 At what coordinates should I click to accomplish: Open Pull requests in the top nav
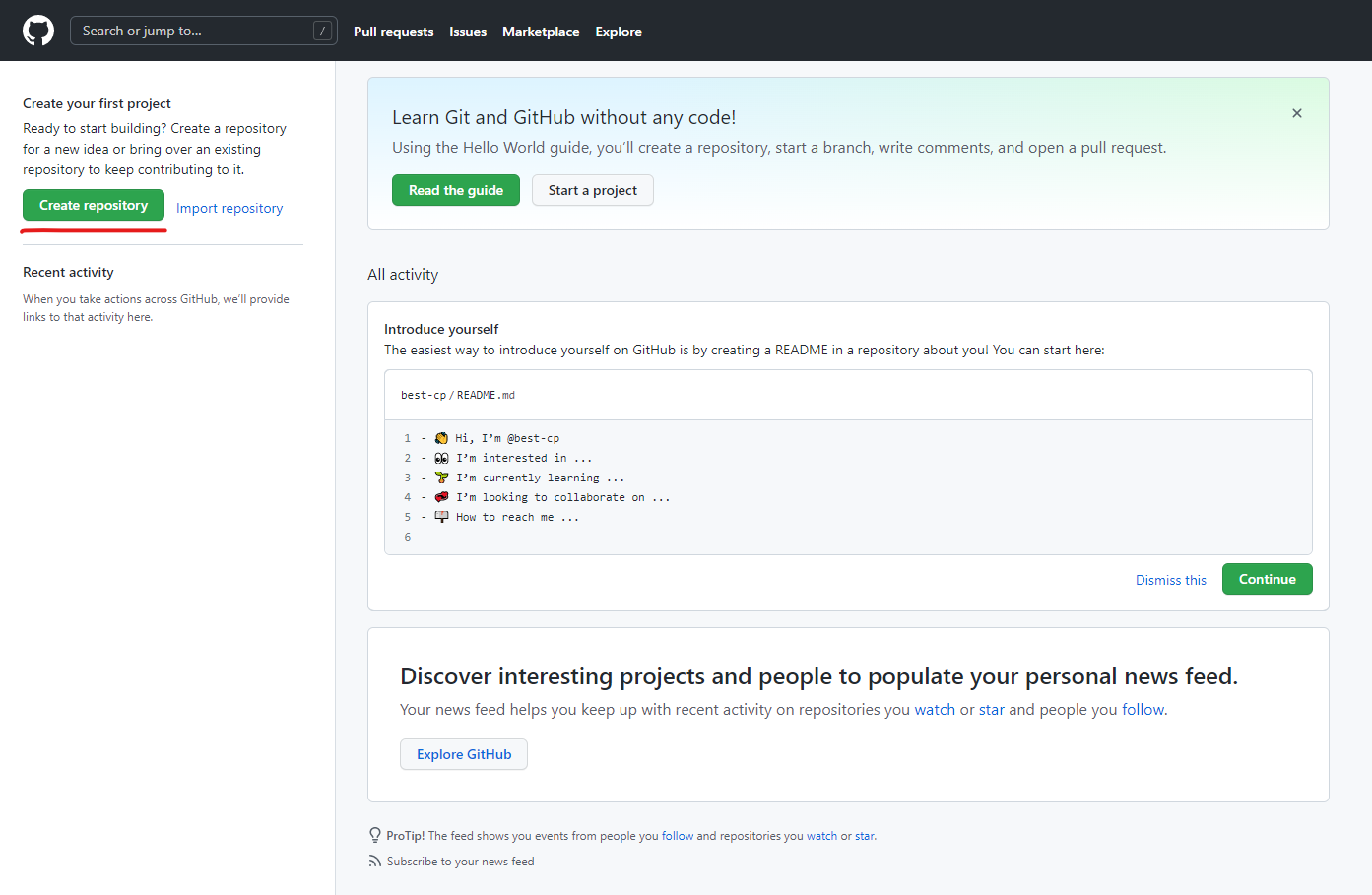393,32
